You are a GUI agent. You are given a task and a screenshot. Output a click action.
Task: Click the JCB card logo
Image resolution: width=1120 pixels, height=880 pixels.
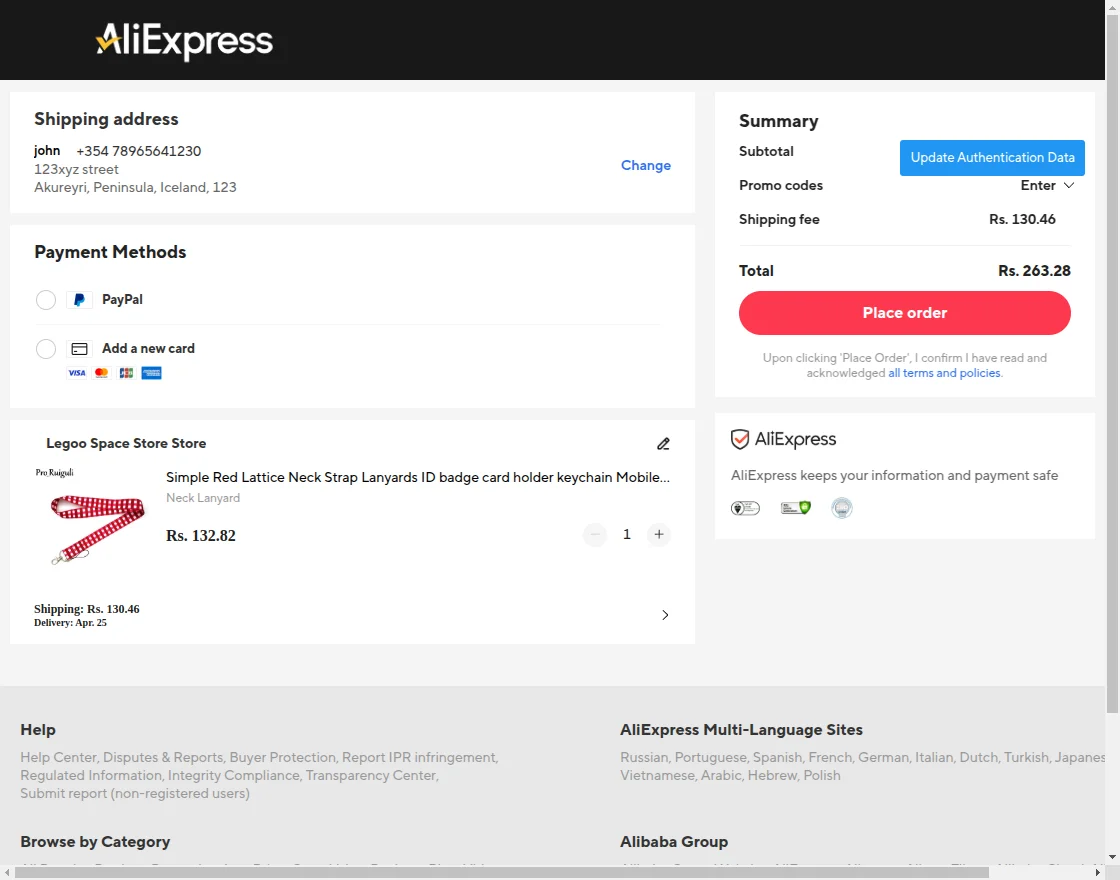click(126, 373)
